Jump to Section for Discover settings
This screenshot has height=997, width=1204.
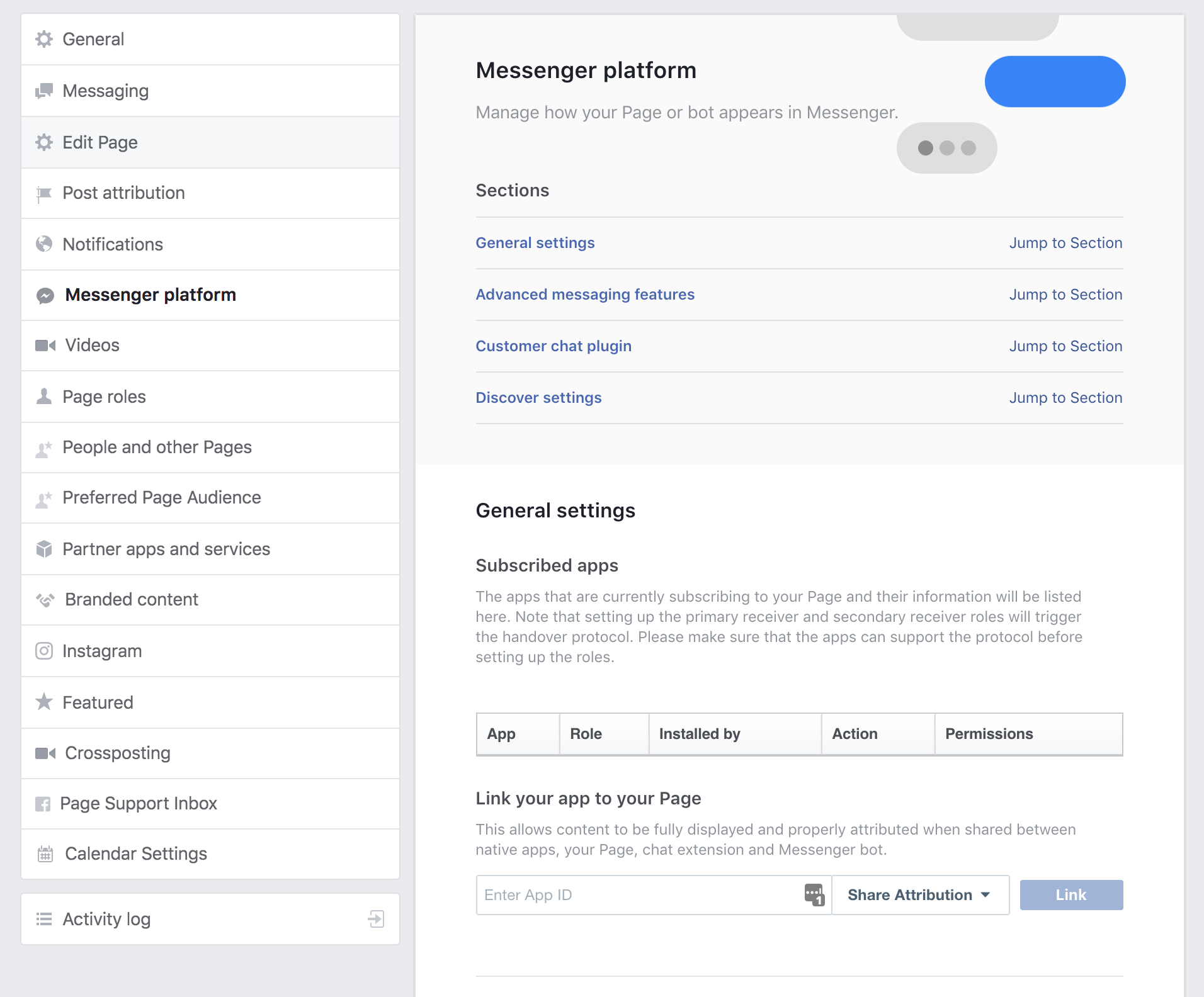pos(1065,398)
